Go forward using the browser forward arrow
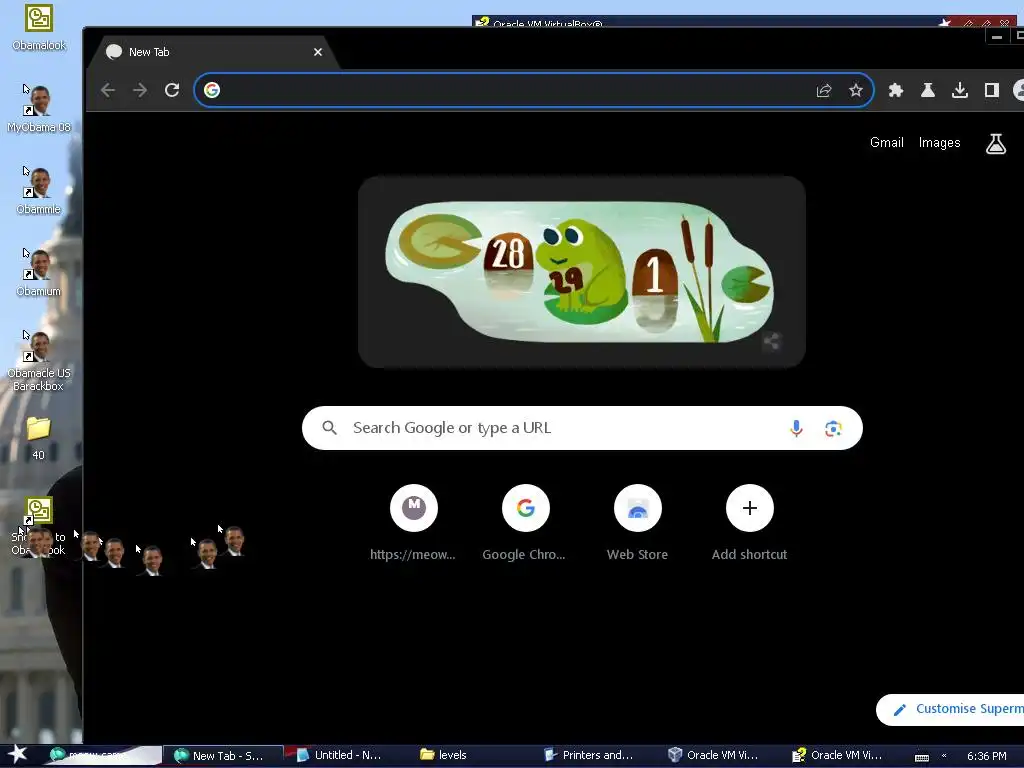Viewport: 1024px width, 768px height. [140, 90]
